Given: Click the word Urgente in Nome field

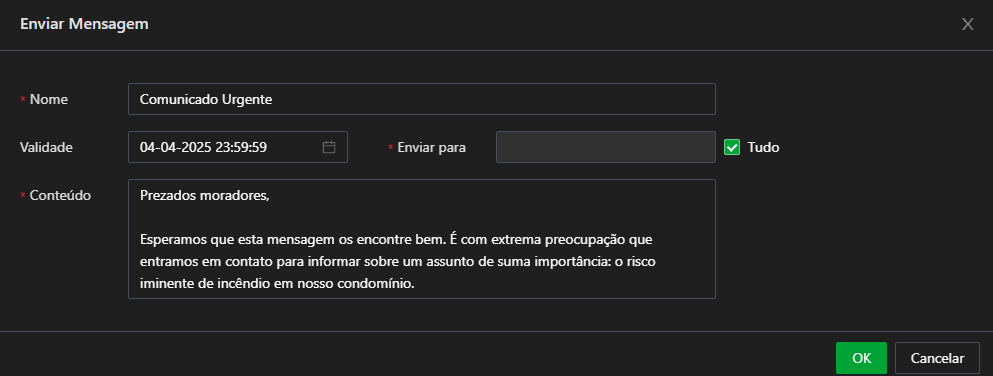Looking at the screenshot, I should pos(247,99).
